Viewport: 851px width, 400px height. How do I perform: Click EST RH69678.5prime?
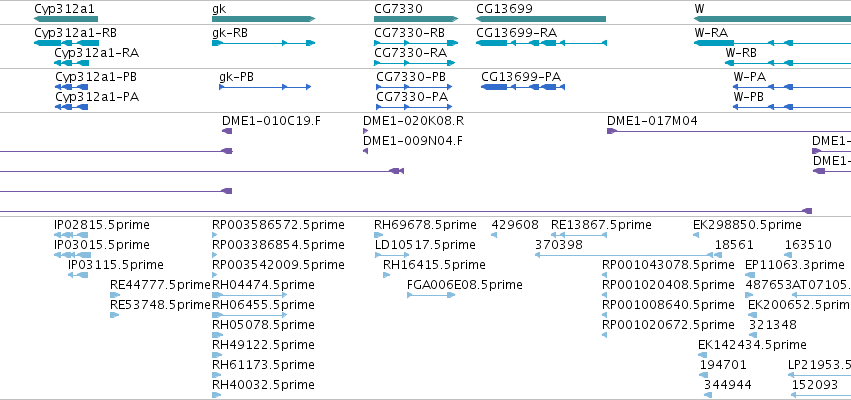pos(378,234)
